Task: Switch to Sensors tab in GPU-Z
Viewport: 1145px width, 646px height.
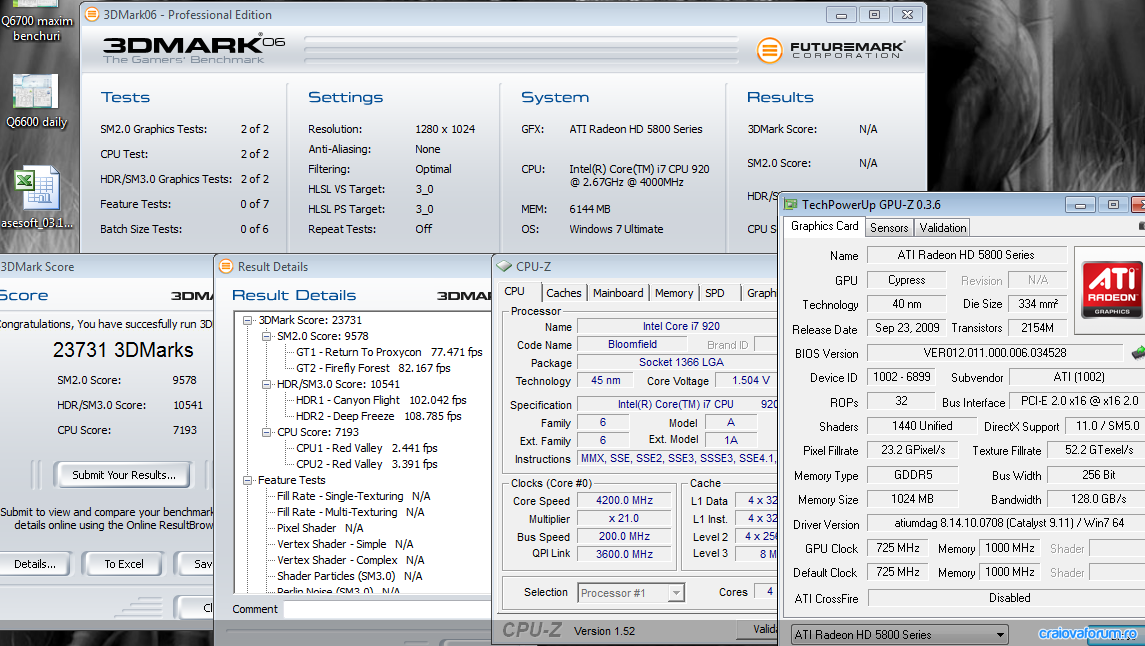Action: (x=889, y=228)
